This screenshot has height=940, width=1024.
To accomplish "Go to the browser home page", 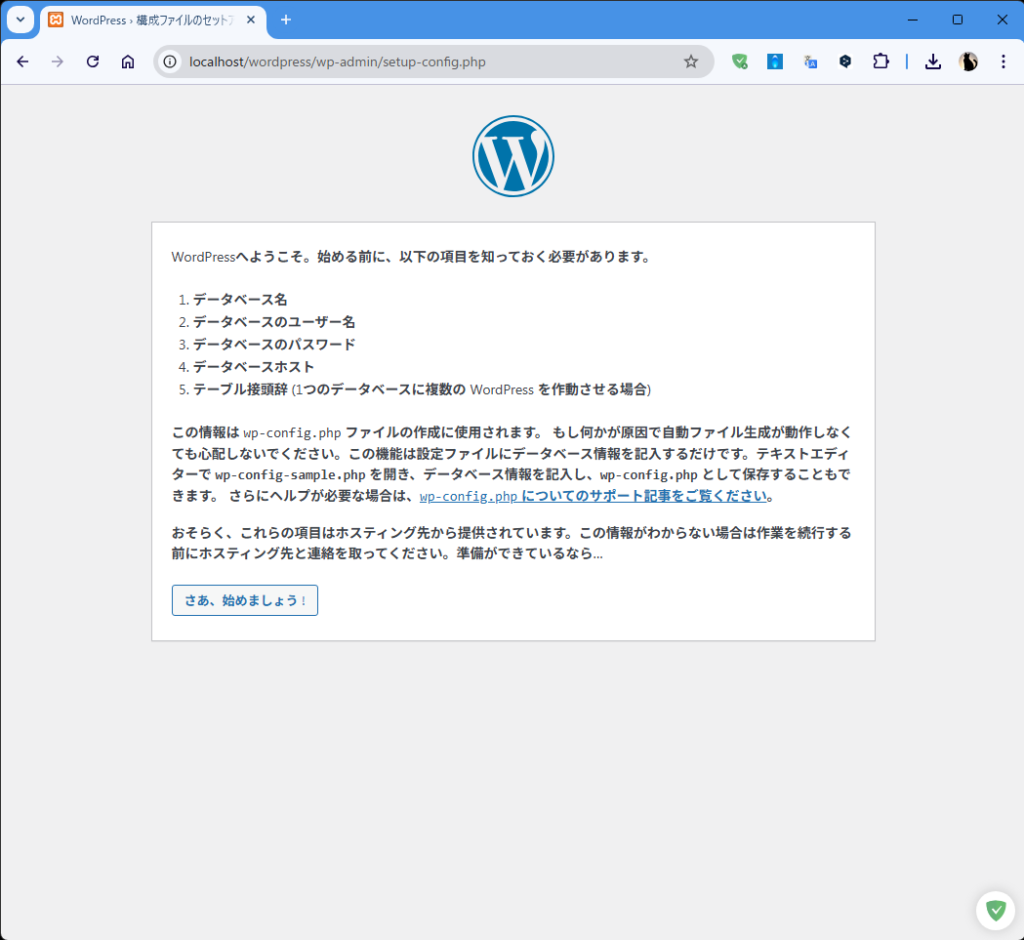I will 128,62.
